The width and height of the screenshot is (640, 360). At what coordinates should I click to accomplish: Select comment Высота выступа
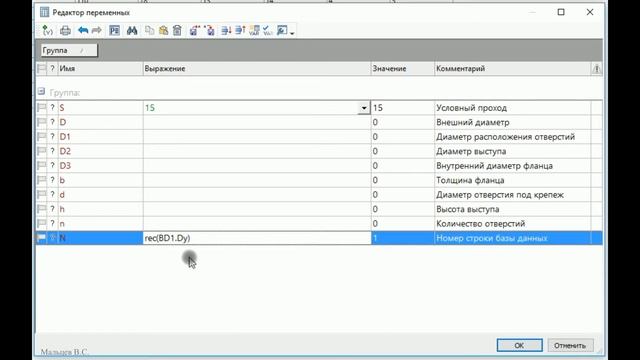click(x=468, y=209)
